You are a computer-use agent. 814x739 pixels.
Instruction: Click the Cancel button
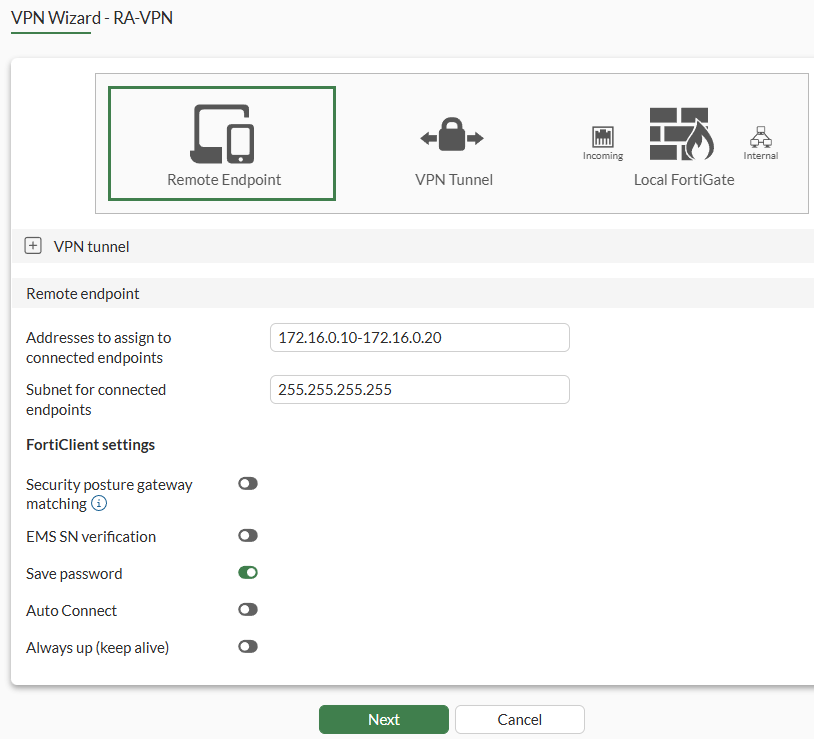tap(519, 719)
